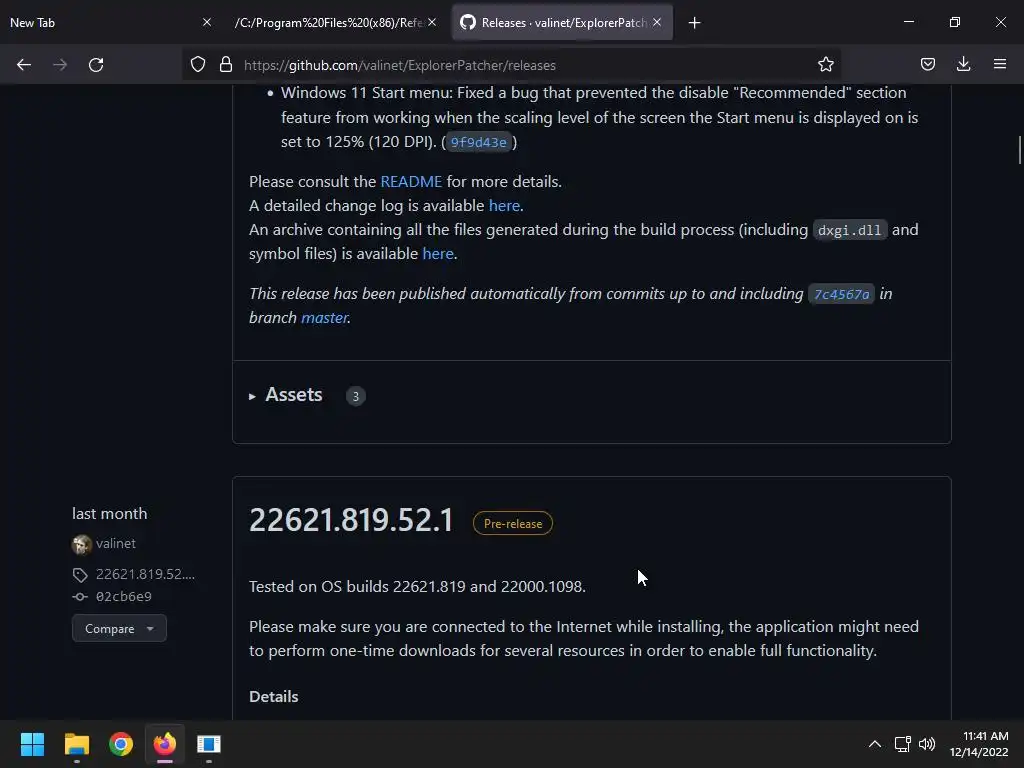This screenshot has height=768, width=1024.
Task: Open the master branch link
Action: click(x=324, y=317)
